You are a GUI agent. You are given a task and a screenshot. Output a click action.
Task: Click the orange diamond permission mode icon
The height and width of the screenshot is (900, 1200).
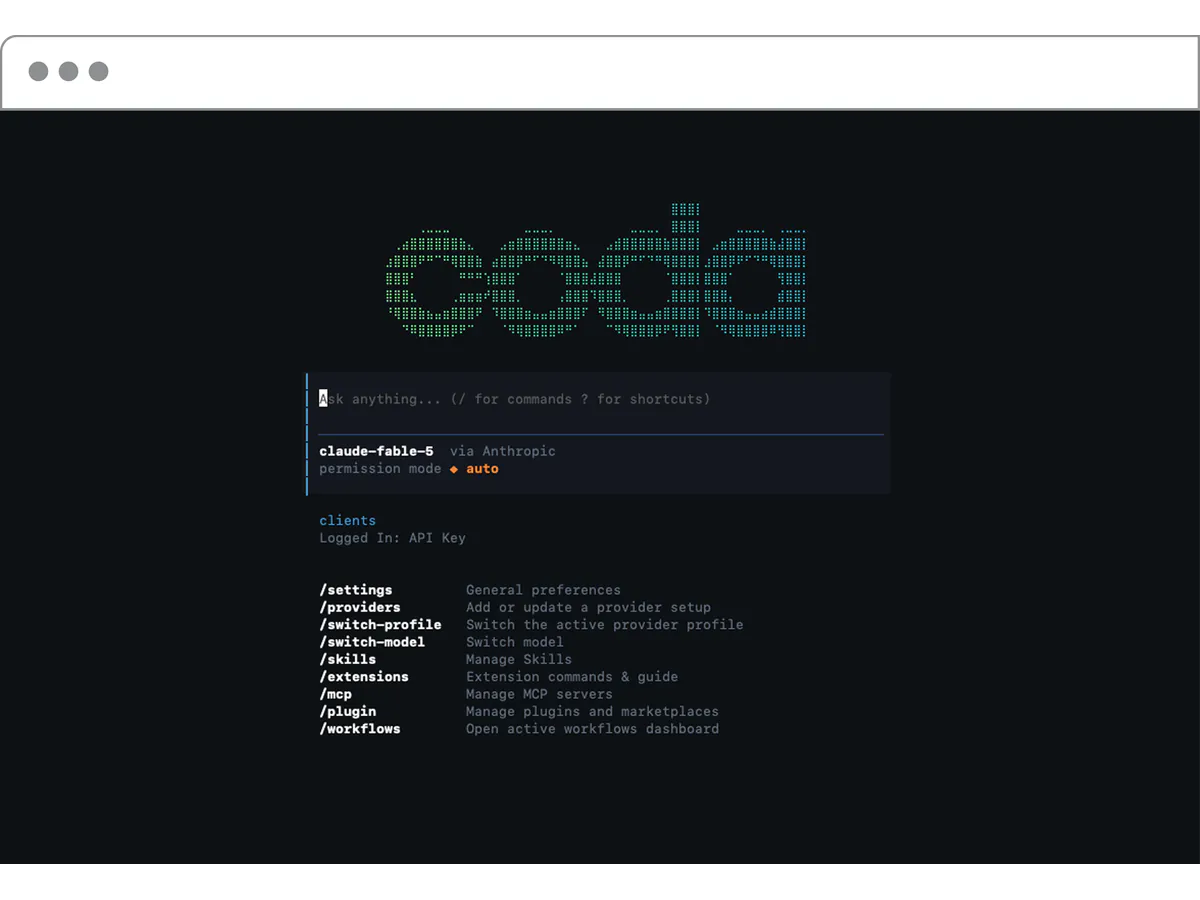tap(454, 469)
